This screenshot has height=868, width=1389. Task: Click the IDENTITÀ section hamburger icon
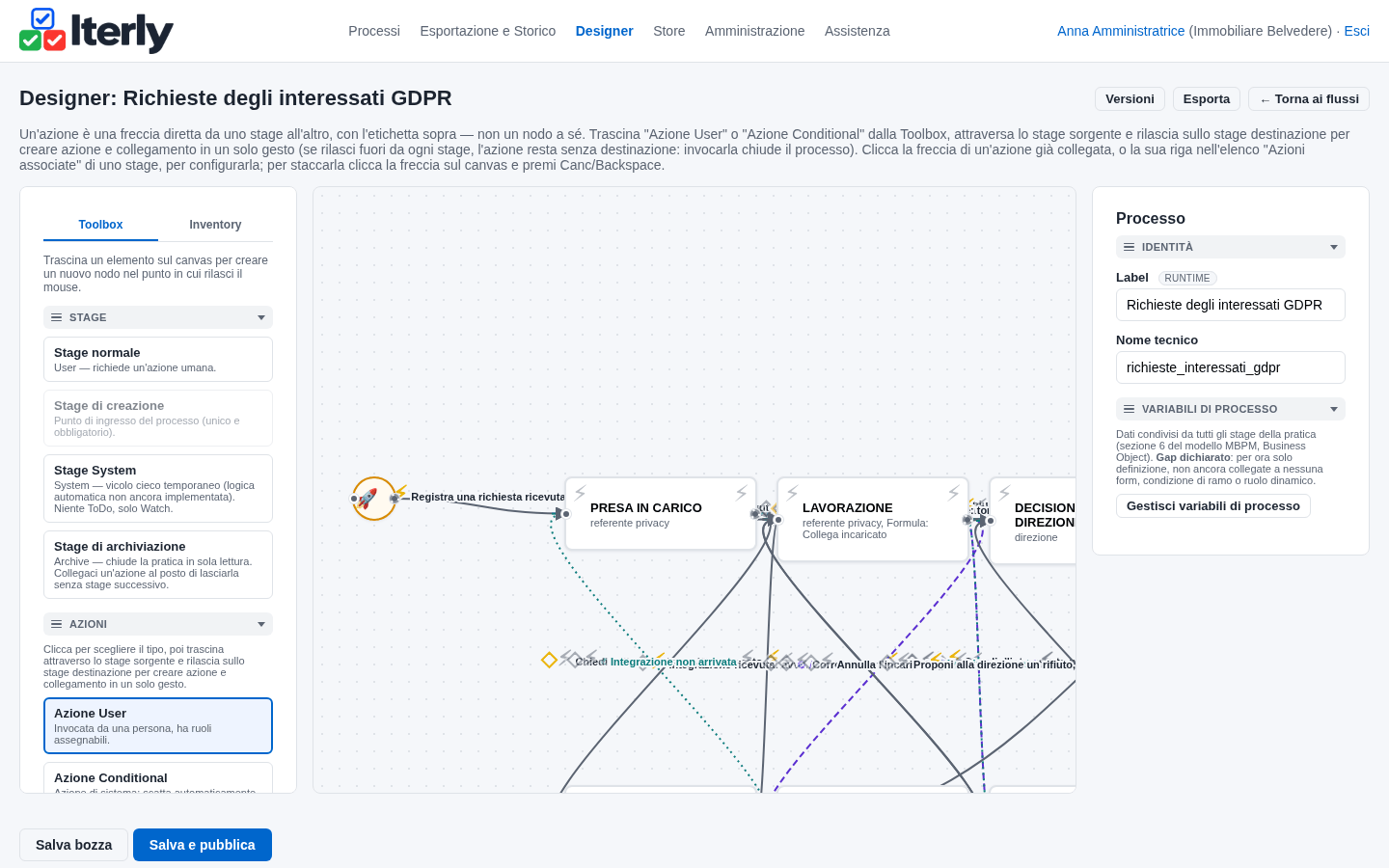point(1130,247)
